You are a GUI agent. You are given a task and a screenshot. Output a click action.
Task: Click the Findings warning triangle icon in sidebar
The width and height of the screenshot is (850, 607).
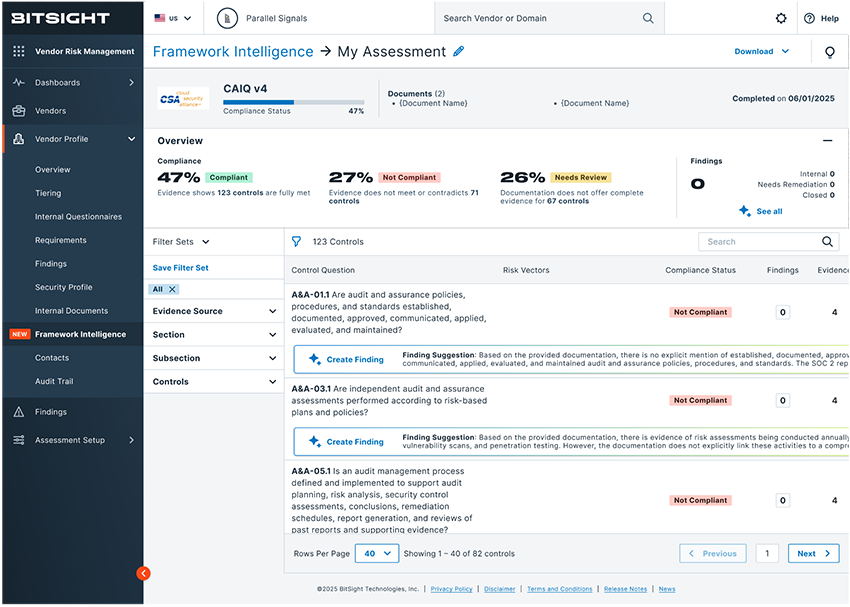pyautogui.click(x=18, y=412)
